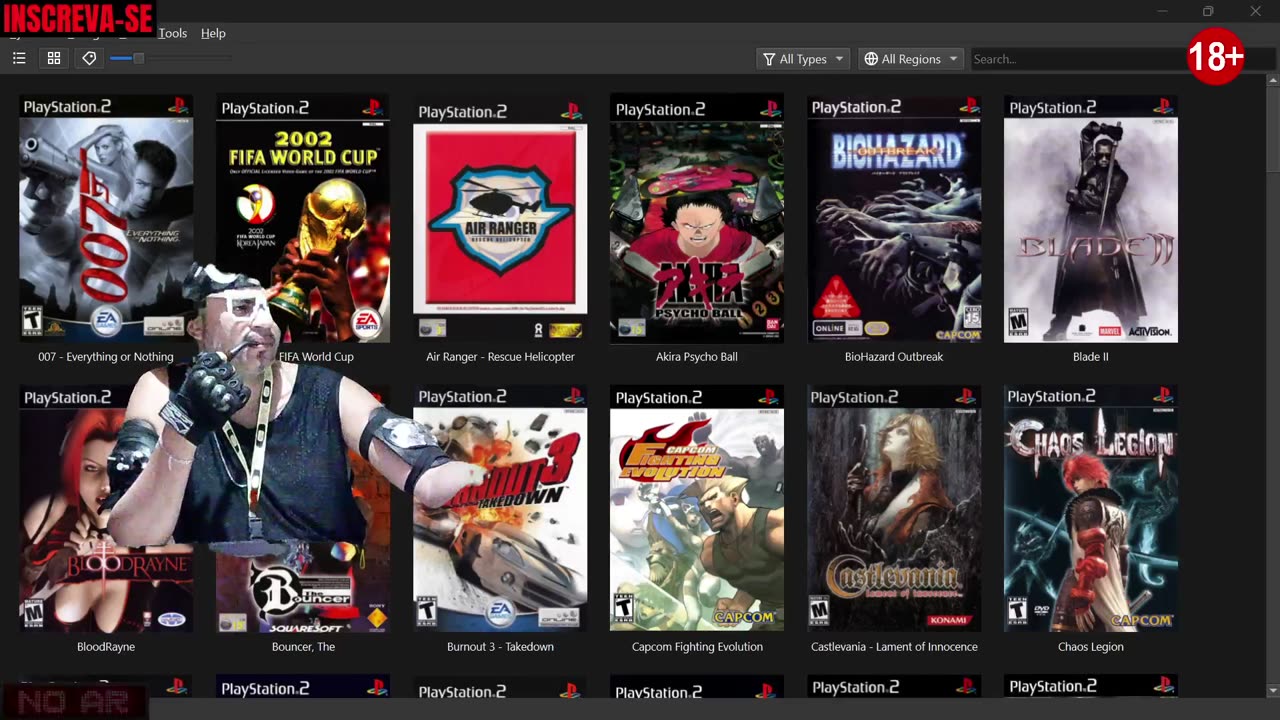Open the Help menu
The image size is (1280, 720).
(x=213, y=33)
